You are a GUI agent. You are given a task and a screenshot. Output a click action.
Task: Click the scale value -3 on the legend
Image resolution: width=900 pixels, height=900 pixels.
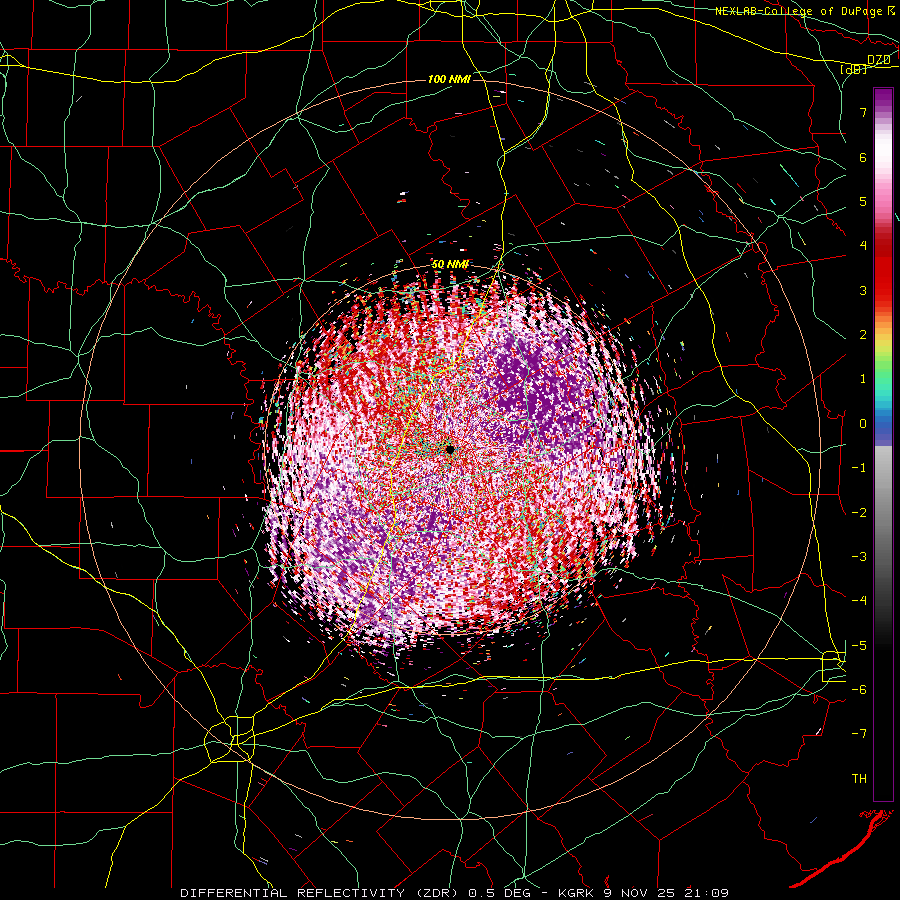tap(859, 557)
